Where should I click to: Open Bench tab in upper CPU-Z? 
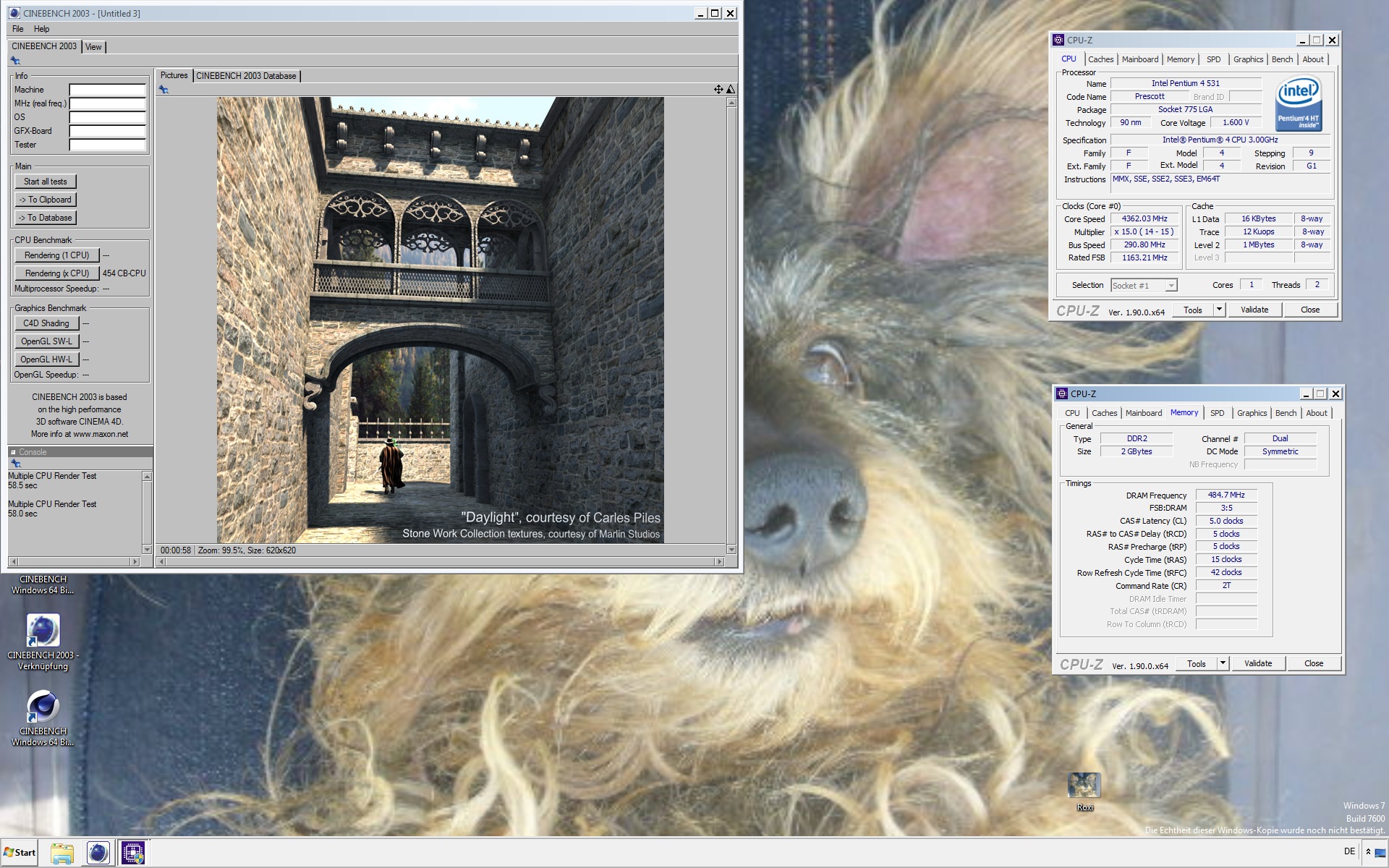pos(1283,59)
